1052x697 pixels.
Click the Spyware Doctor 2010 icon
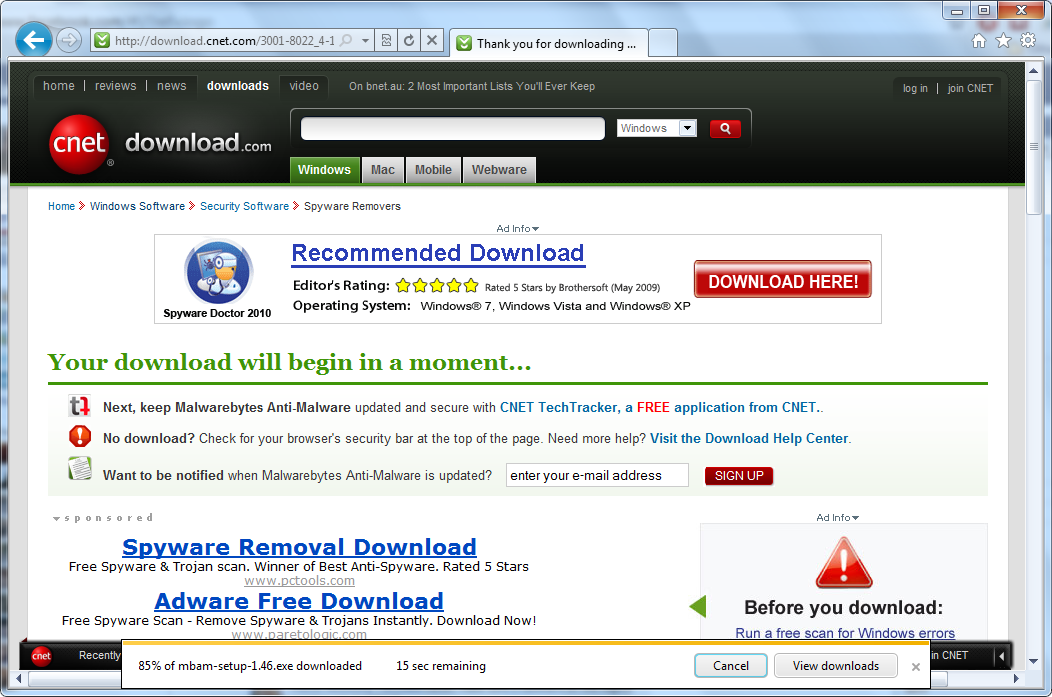click(x=218, y=272)
